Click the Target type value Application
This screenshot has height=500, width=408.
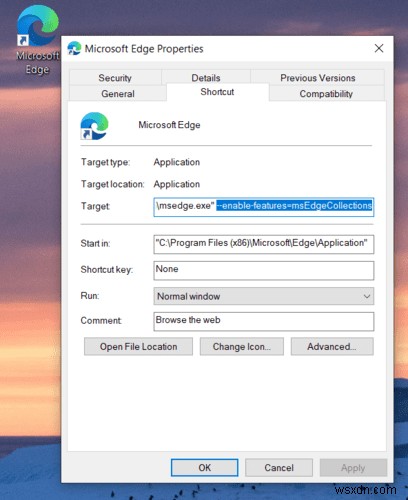pos(177,162)
